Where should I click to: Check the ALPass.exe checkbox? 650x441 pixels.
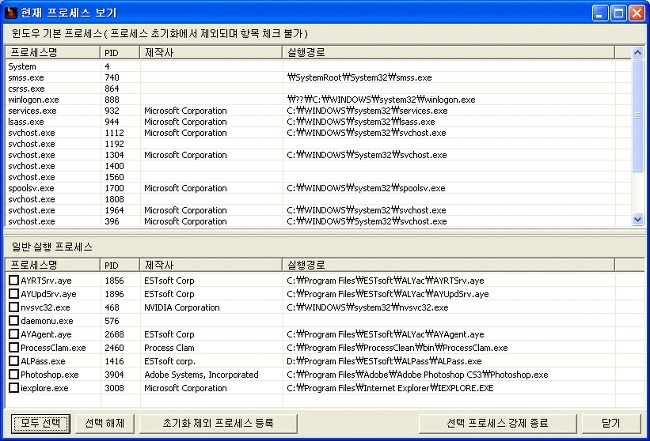click(14, 361)
